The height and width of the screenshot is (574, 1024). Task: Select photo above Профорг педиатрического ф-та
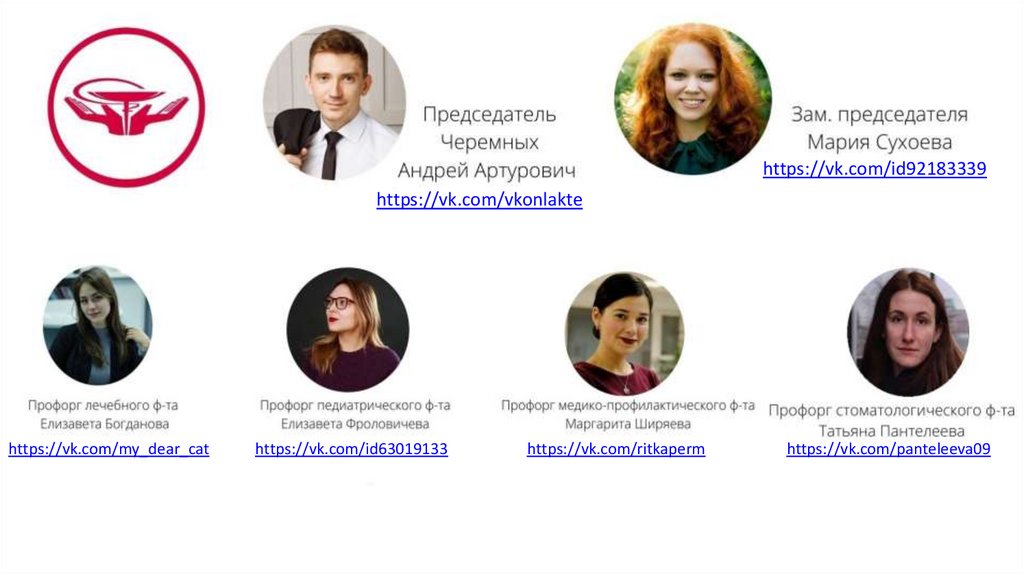(347, 328)
